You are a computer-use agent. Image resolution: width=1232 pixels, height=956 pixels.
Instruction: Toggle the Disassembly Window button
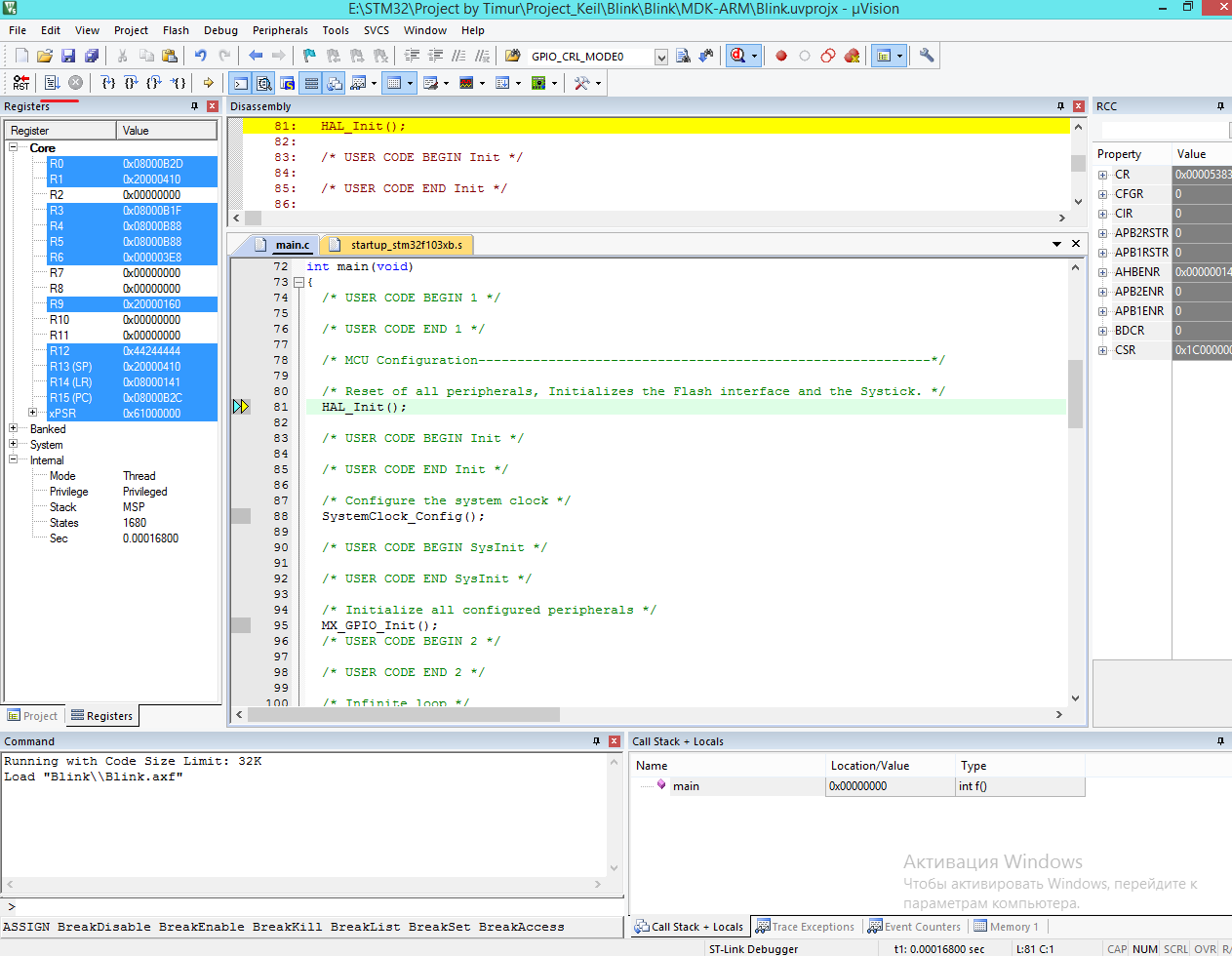coord(263,83)
